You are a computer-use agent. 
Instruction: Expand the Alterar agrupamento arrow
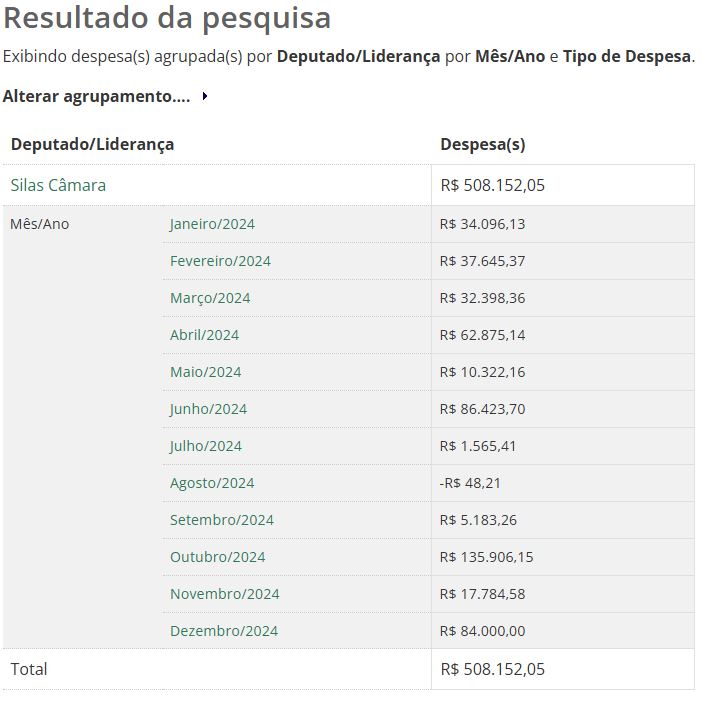(205, 97)
